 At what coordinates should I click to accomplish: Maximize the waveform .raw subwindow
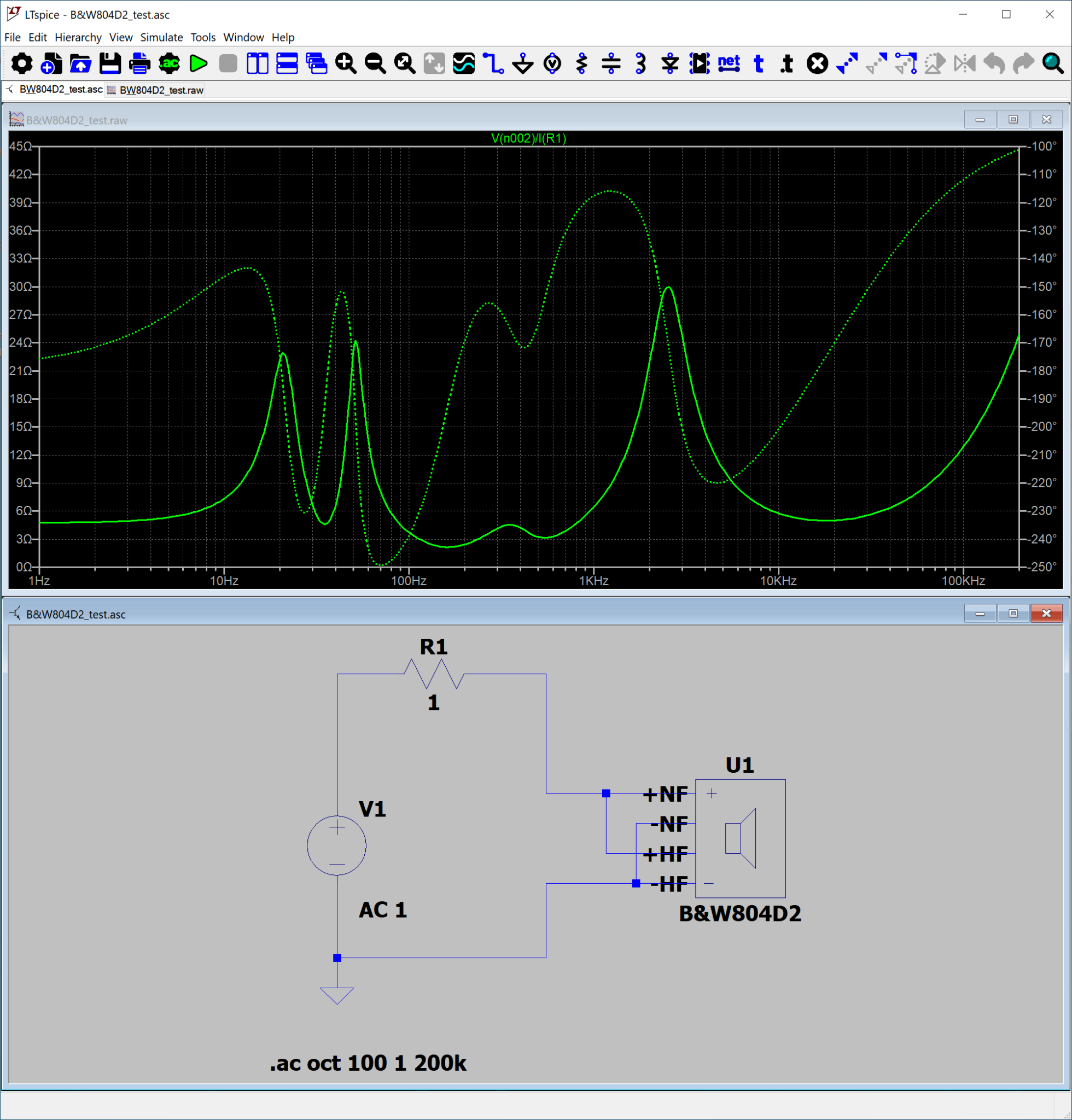pos(1013,119)
